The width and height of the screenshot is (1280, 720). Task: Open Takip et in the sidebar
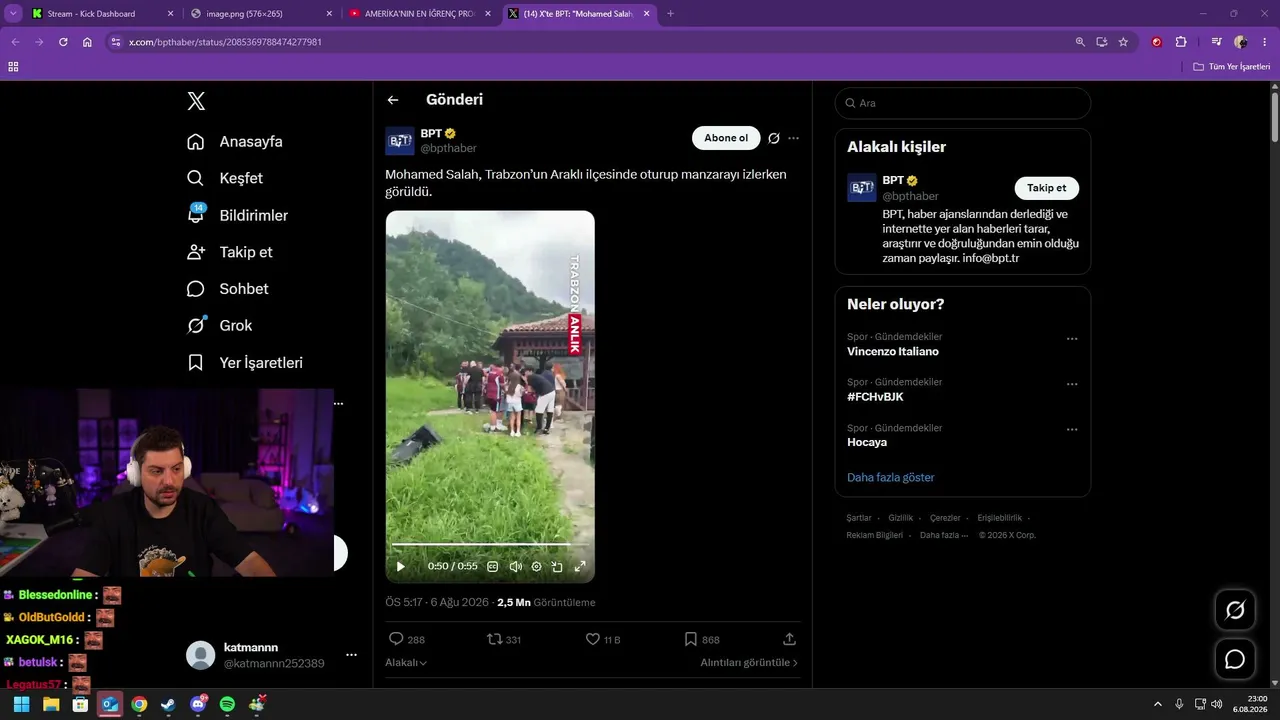pyautogui.click(x=230, y=252)
